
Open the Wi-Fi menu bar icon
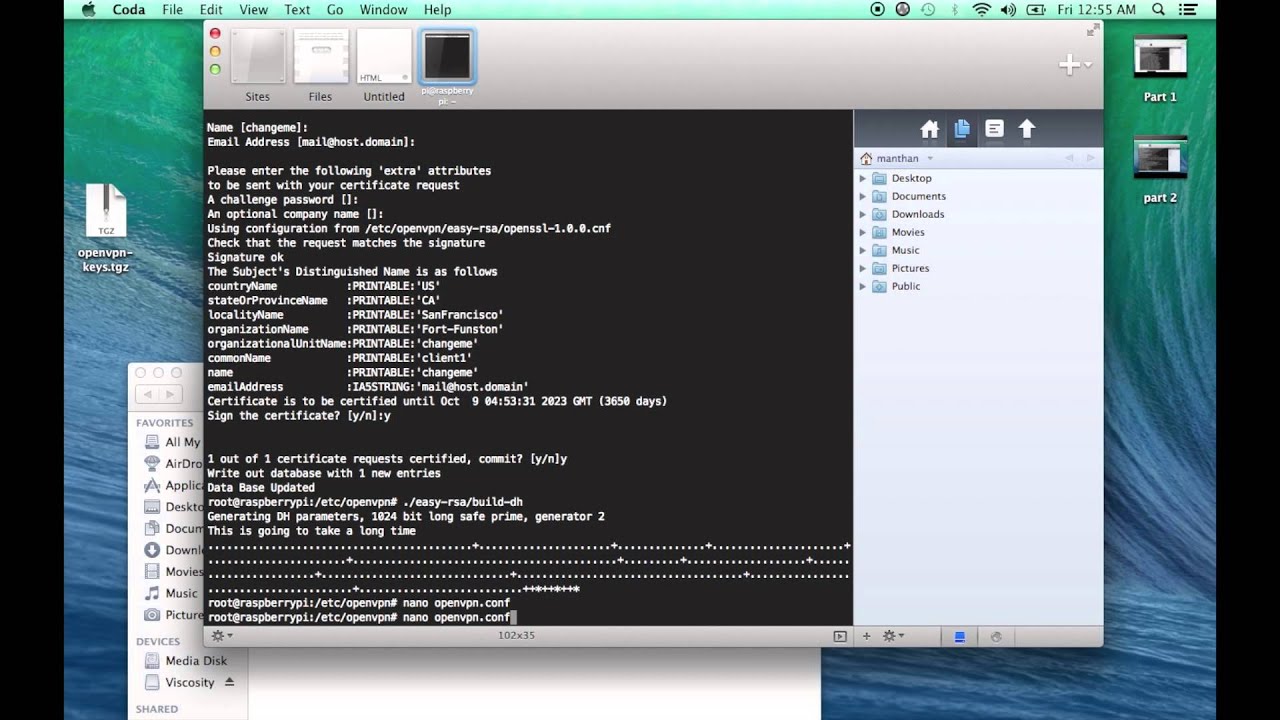coord(981,10)
